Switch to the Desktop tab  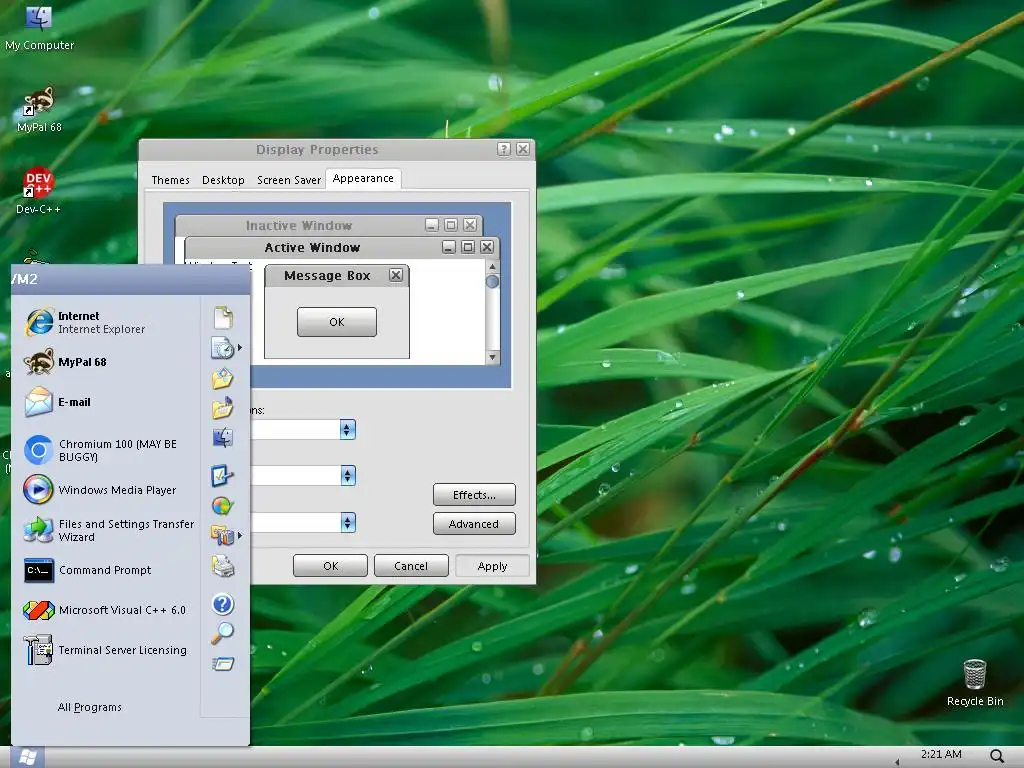[223, 180]
